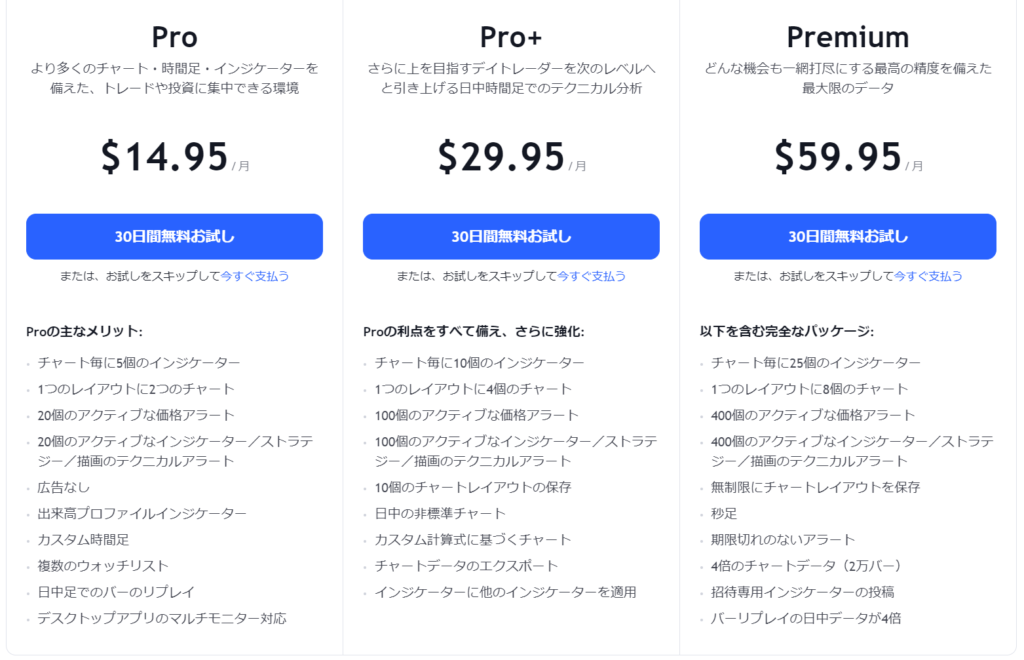Screen dimensions: 1024x660
Task: Select the Premium plan heading
Action: pyautogui.click(x=848, y=37)
